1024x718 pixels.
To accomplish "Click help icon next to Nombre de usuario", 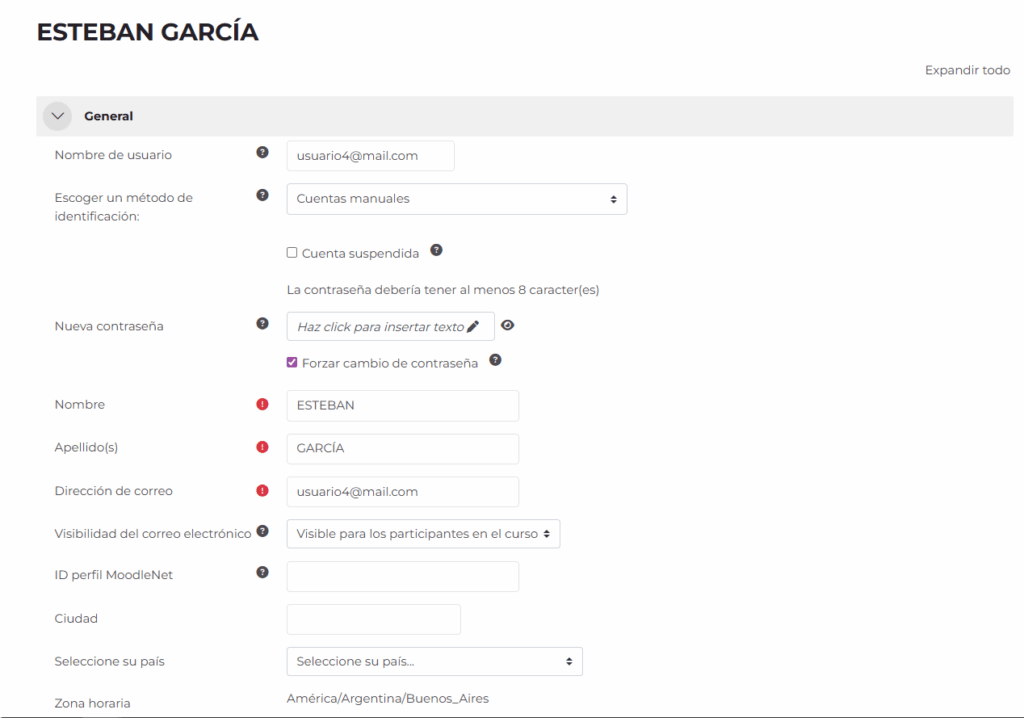I will [x=262, y=153].
